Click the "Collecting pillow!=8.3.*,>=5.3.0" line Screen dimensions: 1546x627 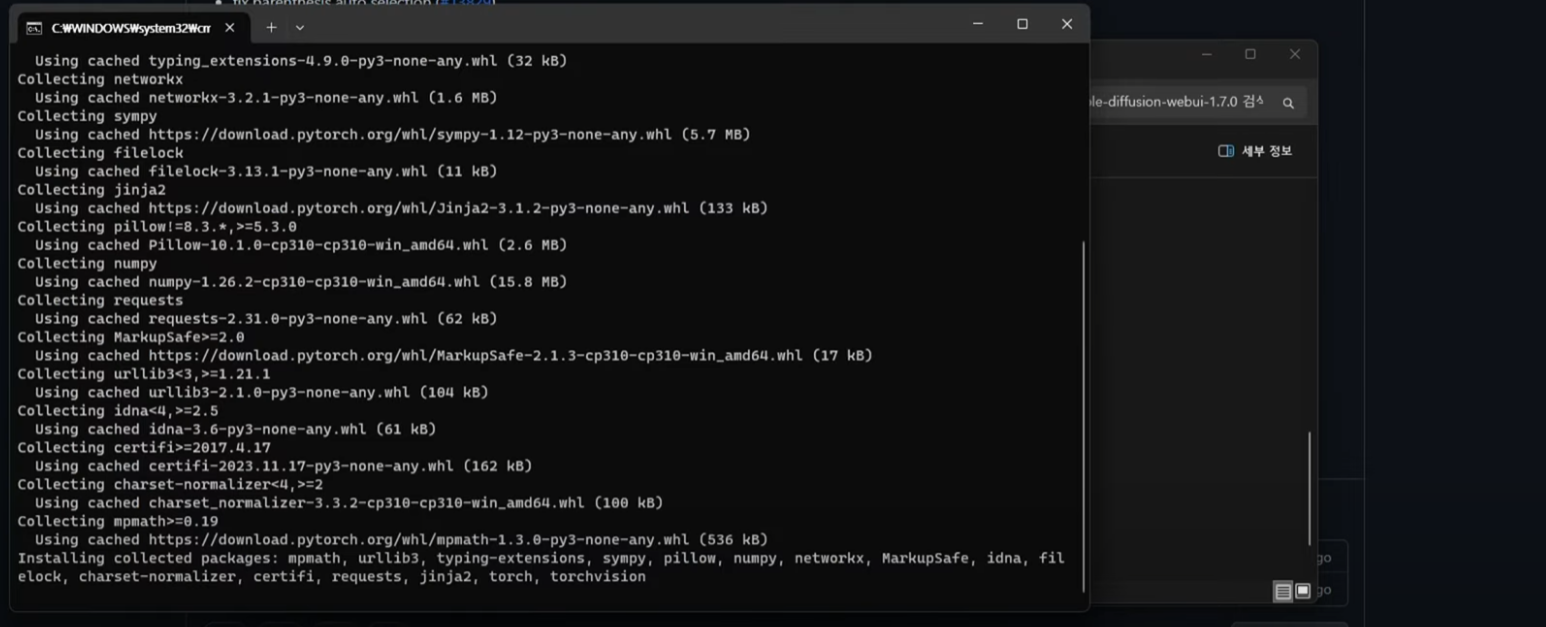(x=157, y=226)
